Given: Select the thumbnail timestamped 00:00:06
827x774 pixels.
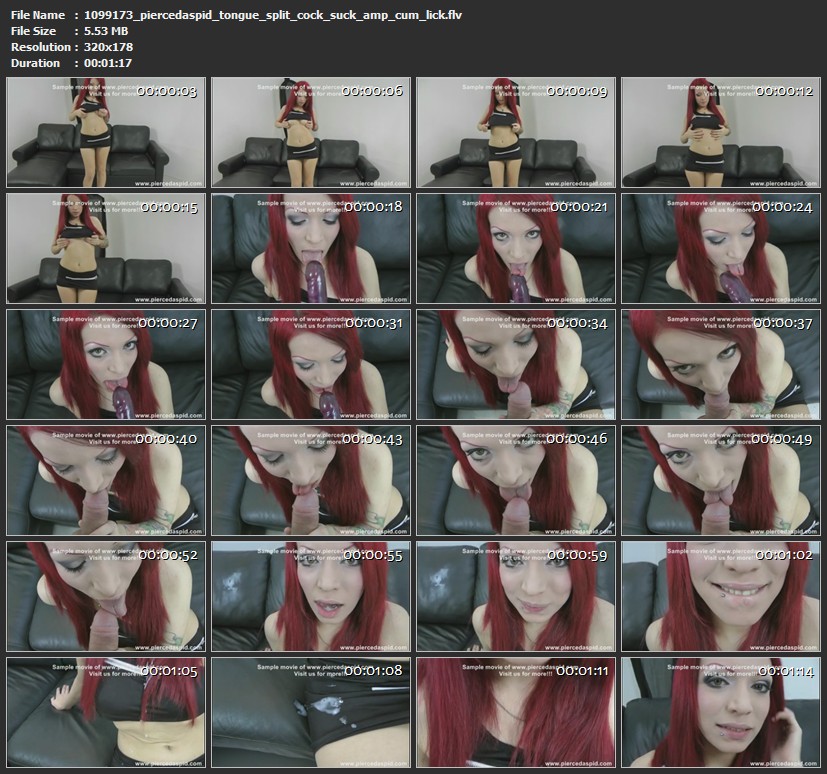Looking at the screenshot, I should 310,132.
